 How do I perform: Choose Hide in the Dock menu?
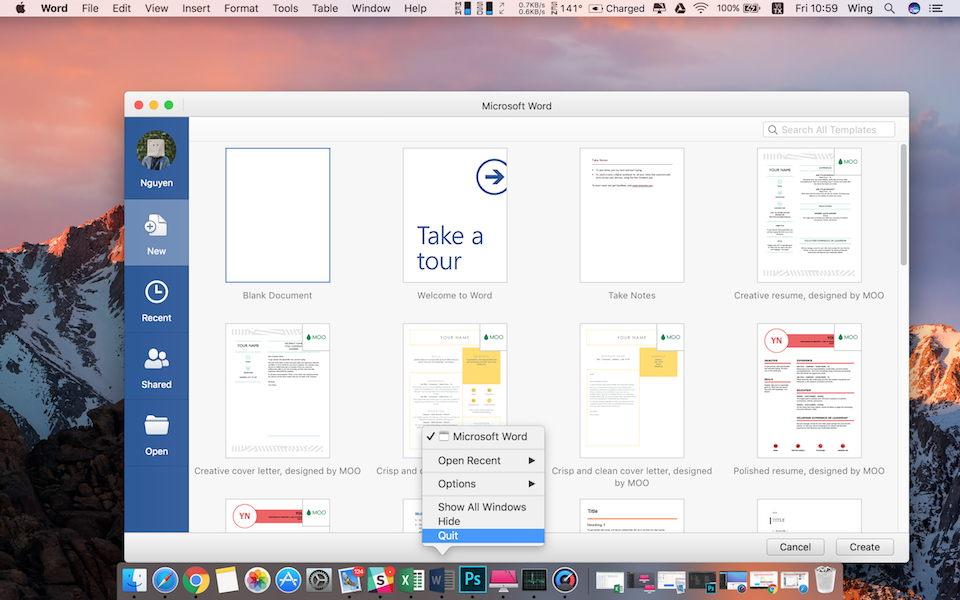(x=483, y=521)
